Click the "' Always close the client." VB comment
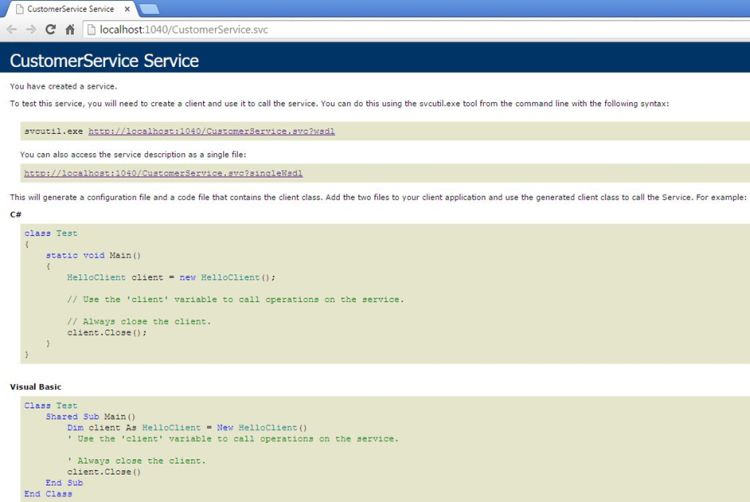Image resolution: width=750 pixels, height=502 pixels. 136,460
